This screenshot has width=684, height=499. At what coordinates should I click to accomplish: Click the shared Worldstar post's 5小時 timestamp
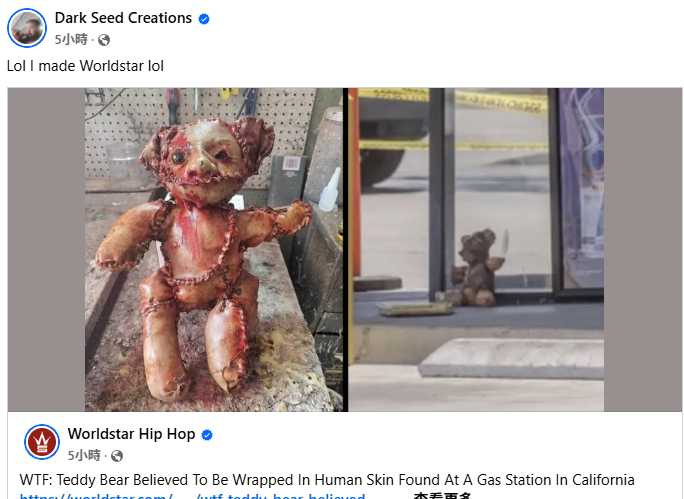click(x=84, y=455)
